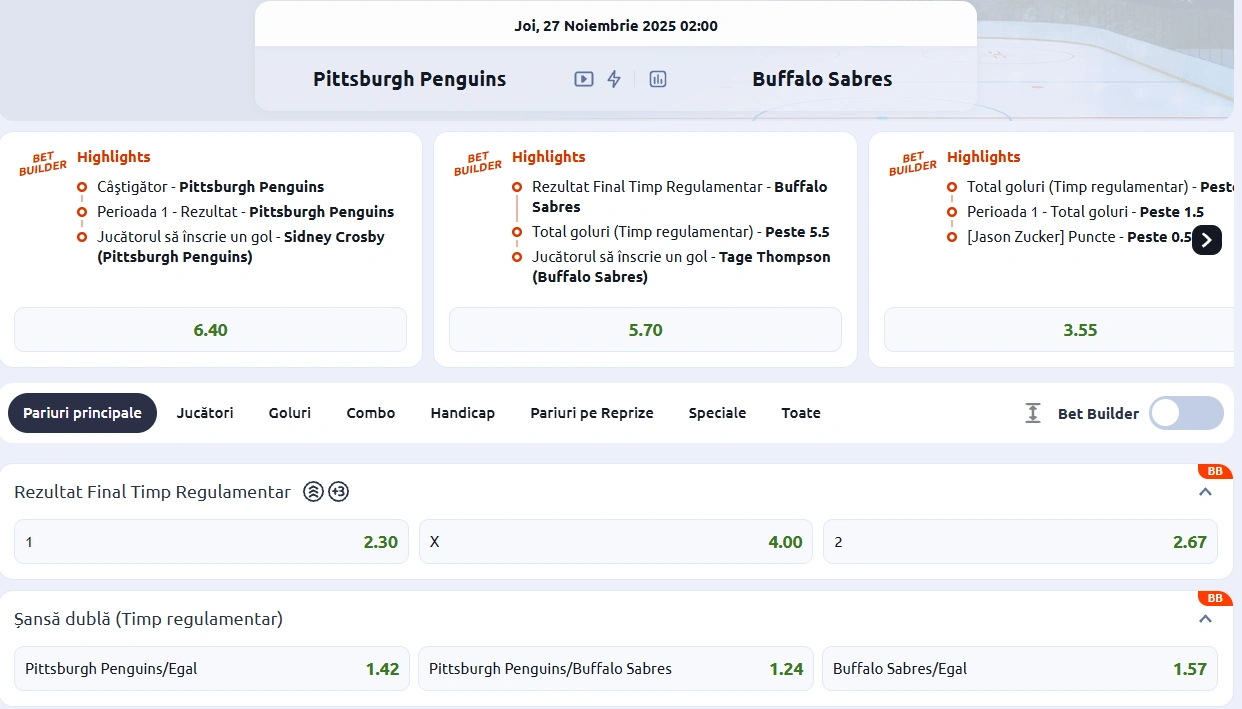The image size is (1242, 709).
Task: Select Pittsburgh Penguins/Egal at 1.42
Action: click(x=212, y=669)
